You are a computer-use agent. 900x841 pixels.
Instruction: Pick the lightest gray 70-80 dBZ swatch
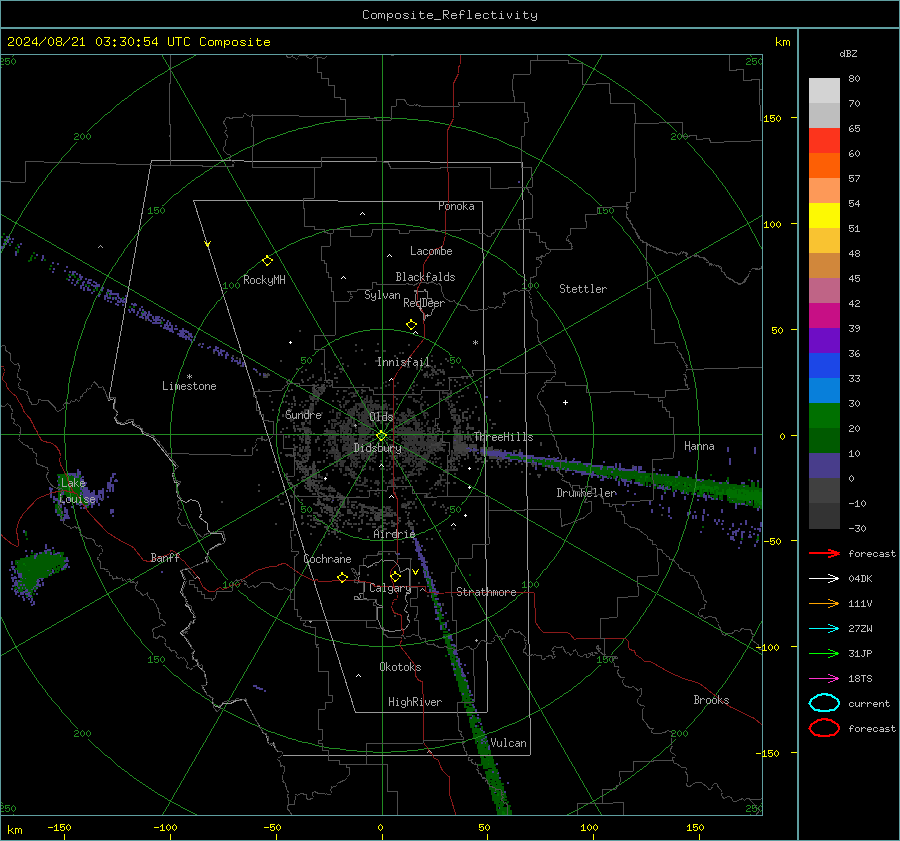[x=824, y=91]
